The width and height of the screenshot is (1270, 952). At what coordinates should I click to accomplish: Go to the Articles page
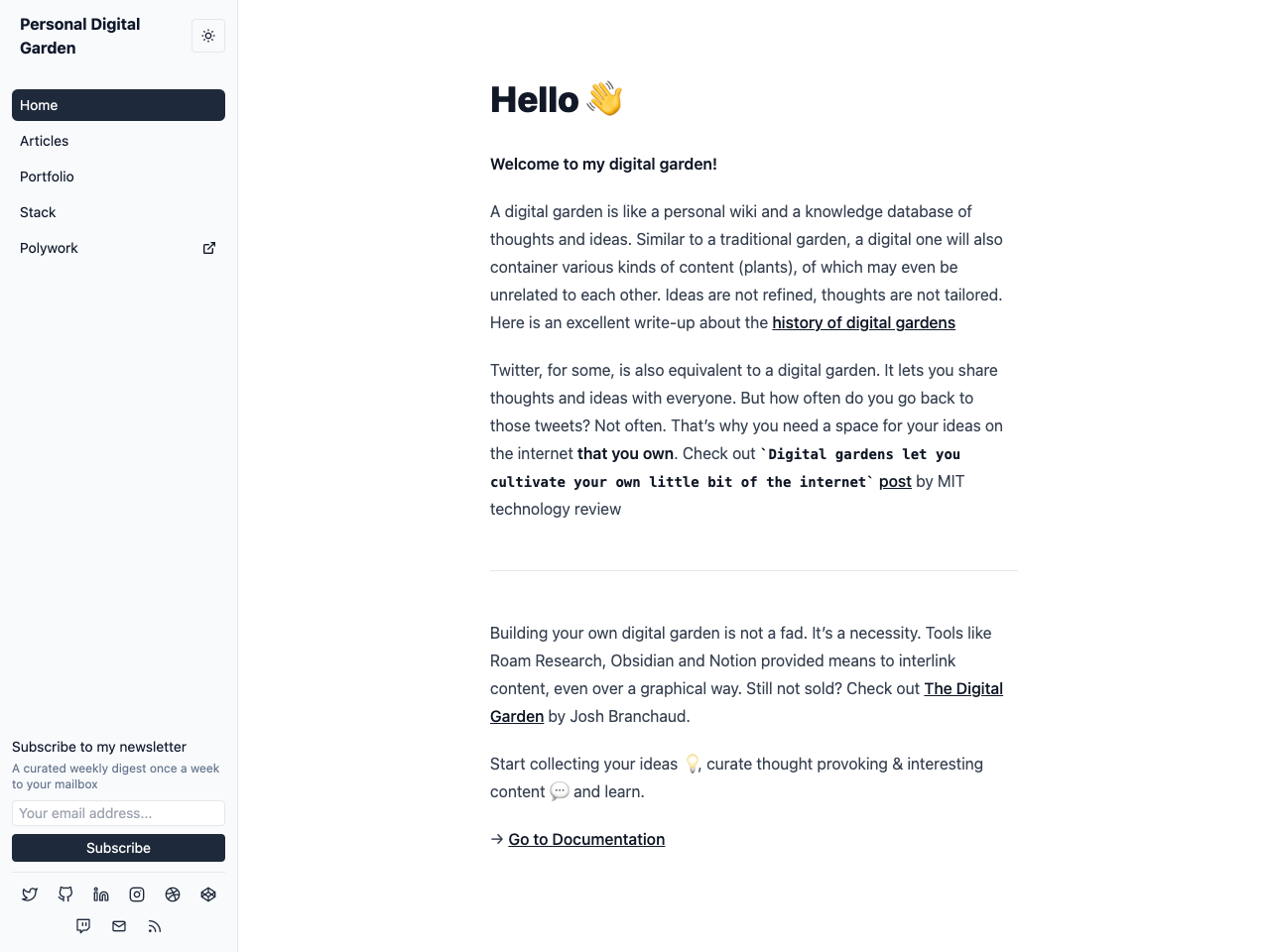click(x=45, y=141)
